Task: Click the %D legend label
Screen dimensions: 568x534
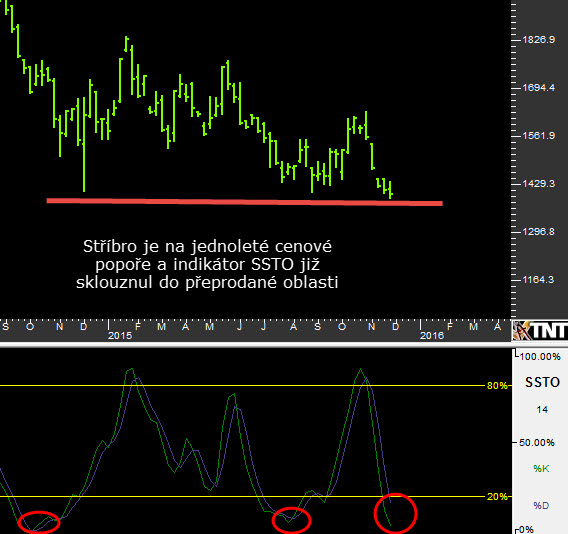Action: click(x=541, y=505)
